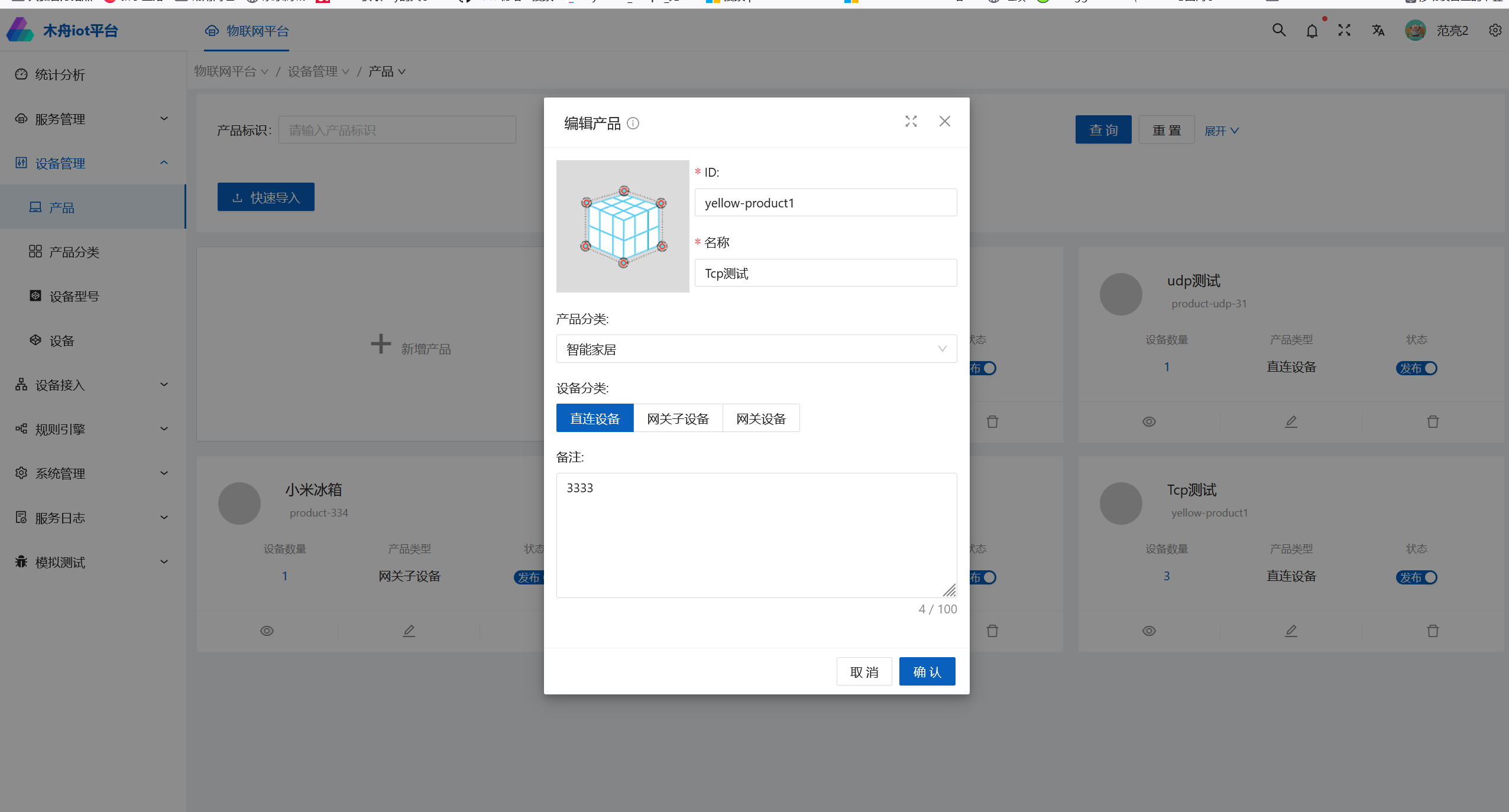Expand the 展开 filter options

[1219, 130]
